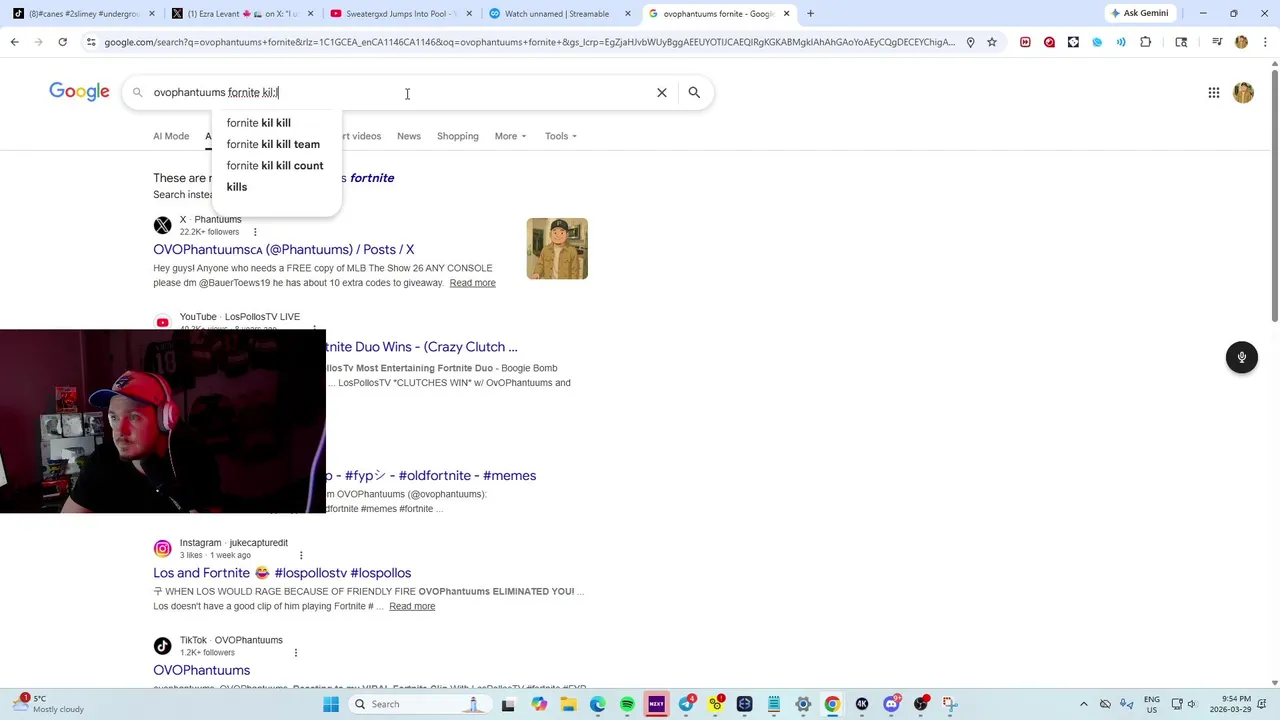Open options for Phantuums X result
Viewport: 1280px width, 720px height.
click(255, 232)
